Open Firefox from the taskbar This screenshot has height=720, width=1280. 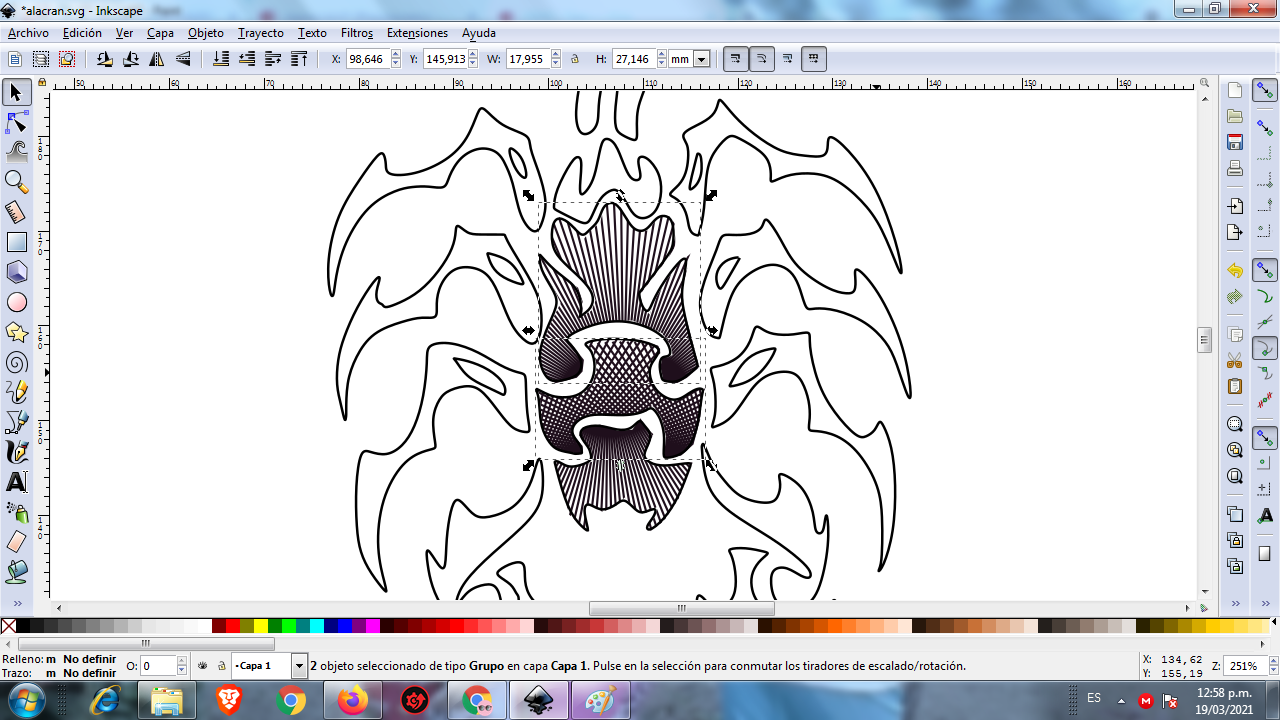(x=352, y=700)
